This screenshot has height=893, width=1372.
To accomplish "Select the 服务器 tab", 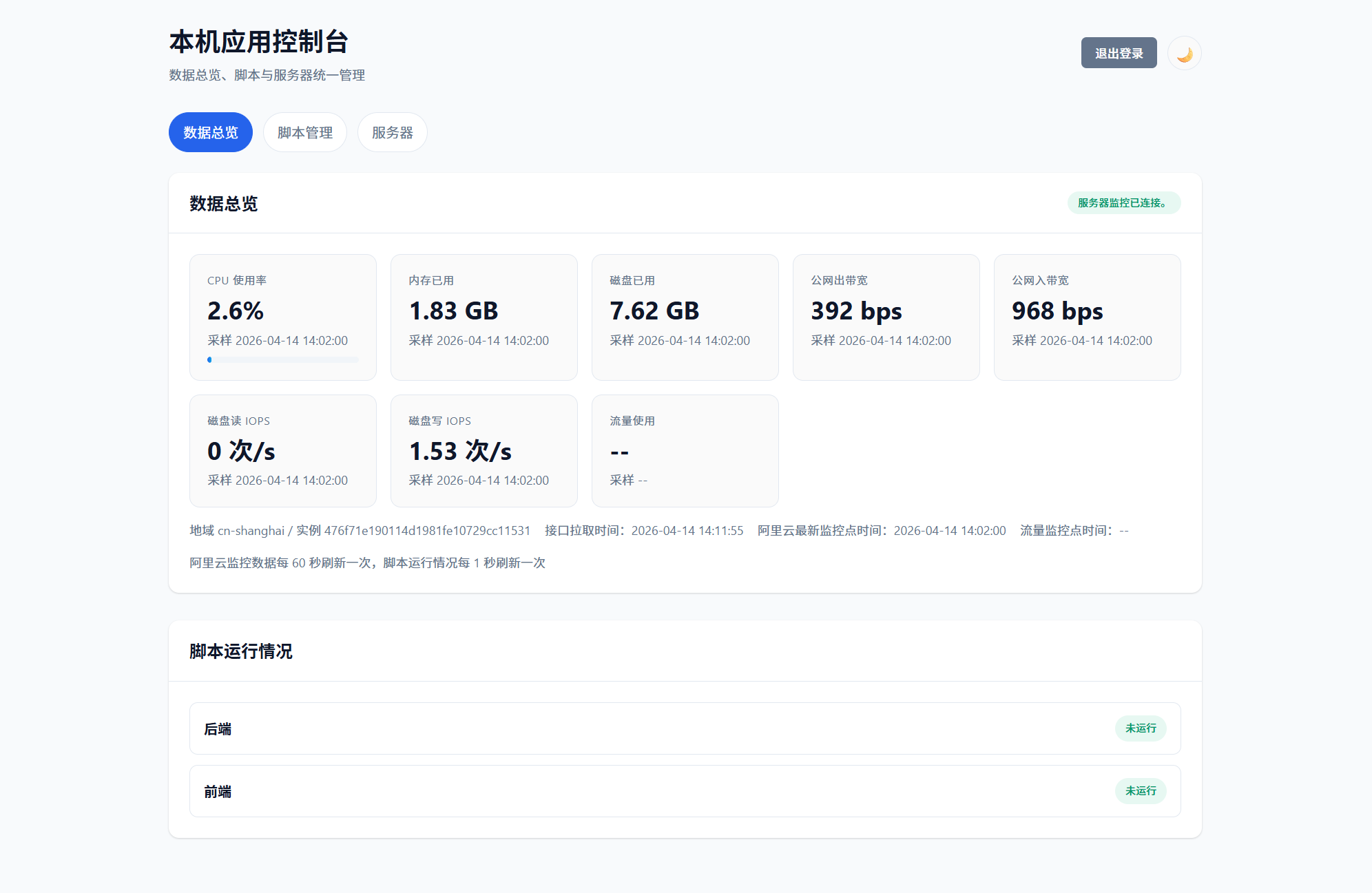I will pyautogui.click(x=392, y=132).
